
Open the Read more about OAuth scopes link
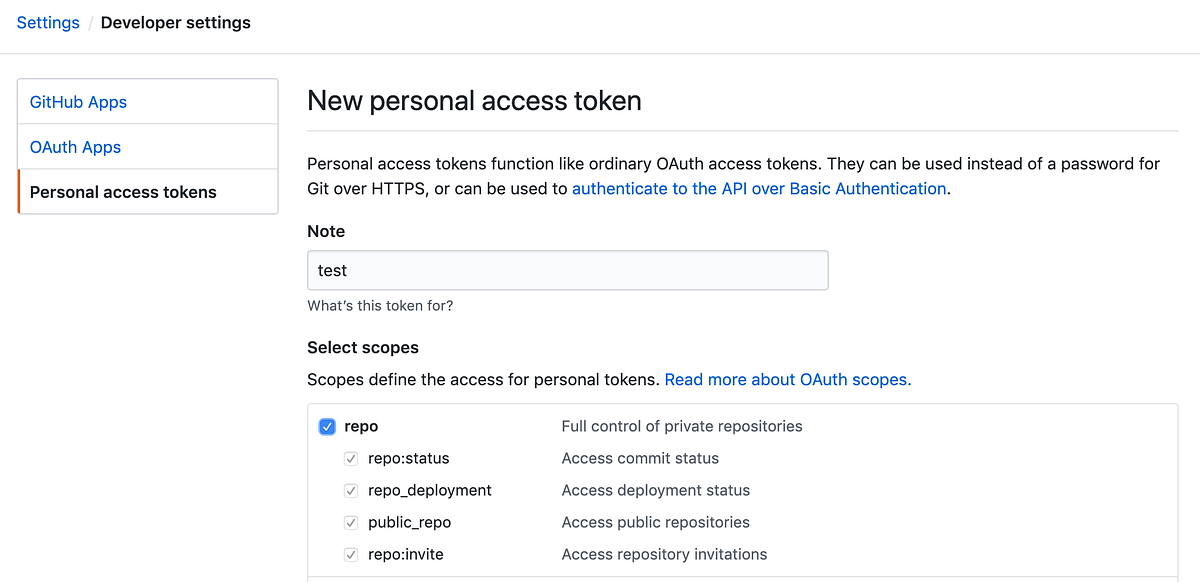[787, 379]
